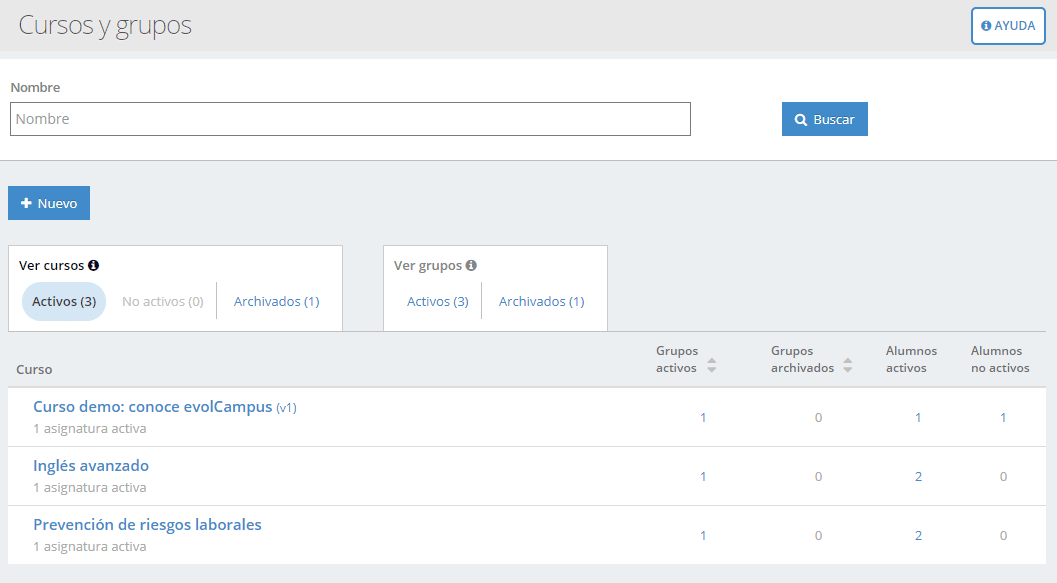1057x583 pixels.
Task: Select the Activos (3) courses filter
Action: (64, 301)
